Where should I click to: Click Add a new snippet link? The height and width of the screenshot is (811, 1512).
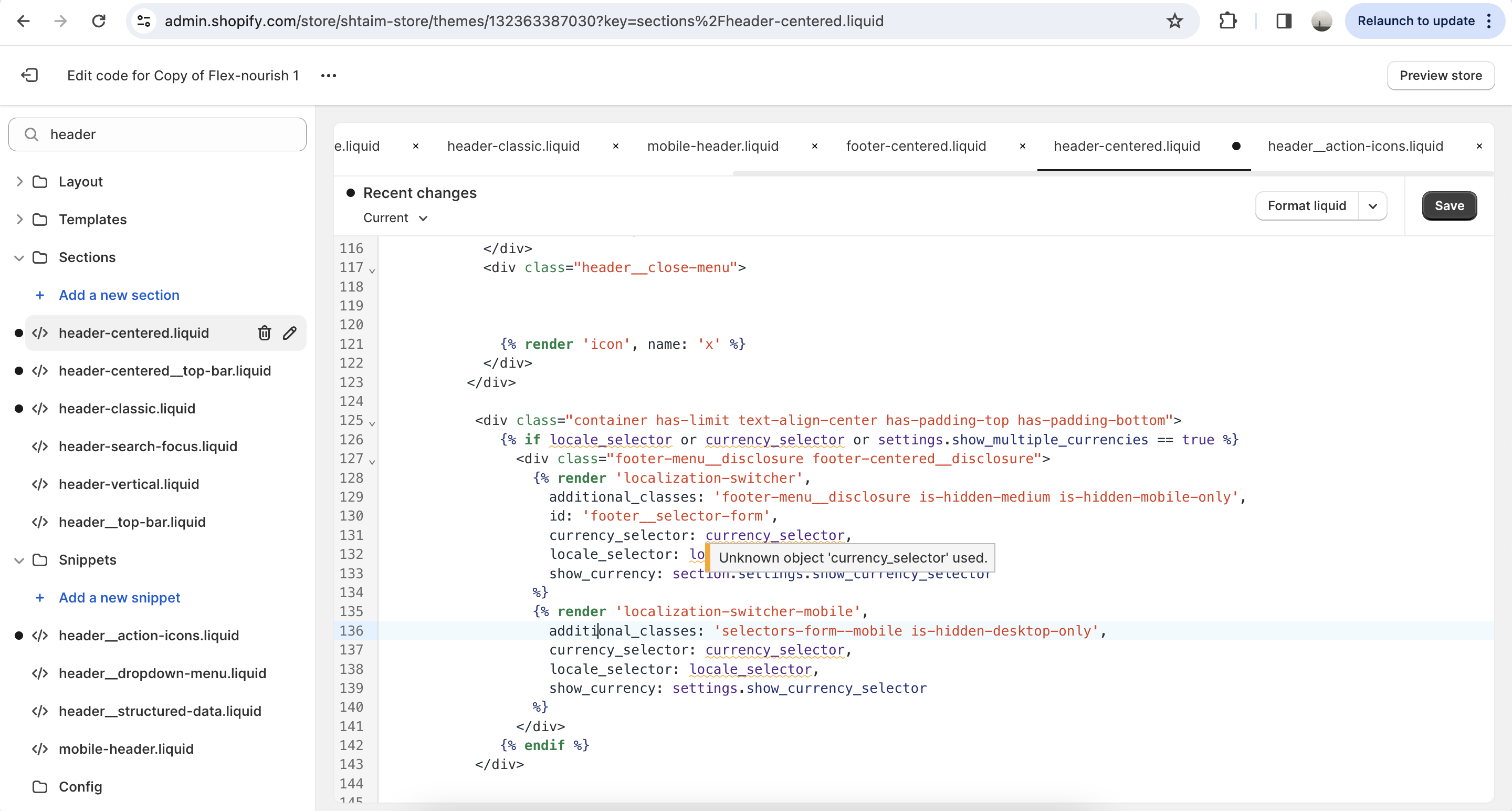[119, 598]
